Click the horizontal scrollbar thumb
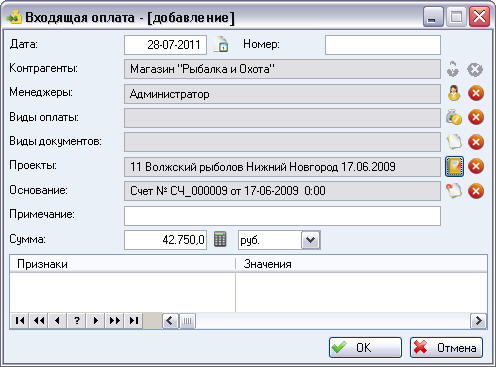 (x=187, y=321)
